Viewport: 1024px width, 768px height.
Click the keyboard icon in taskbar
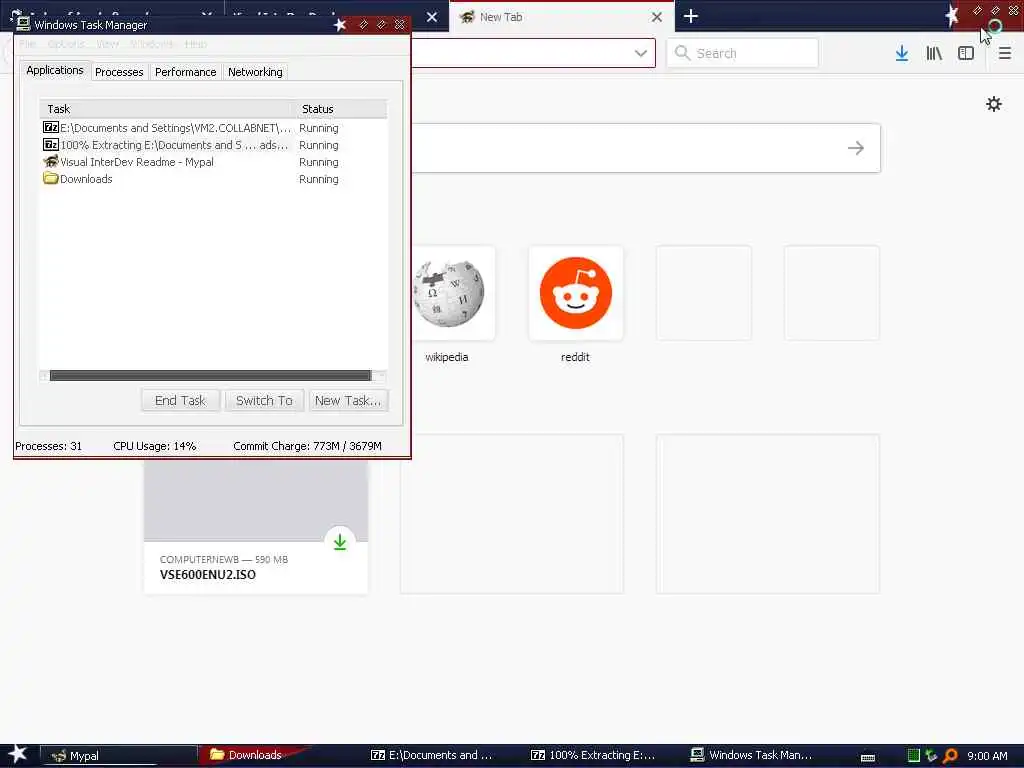coord(867,758)
